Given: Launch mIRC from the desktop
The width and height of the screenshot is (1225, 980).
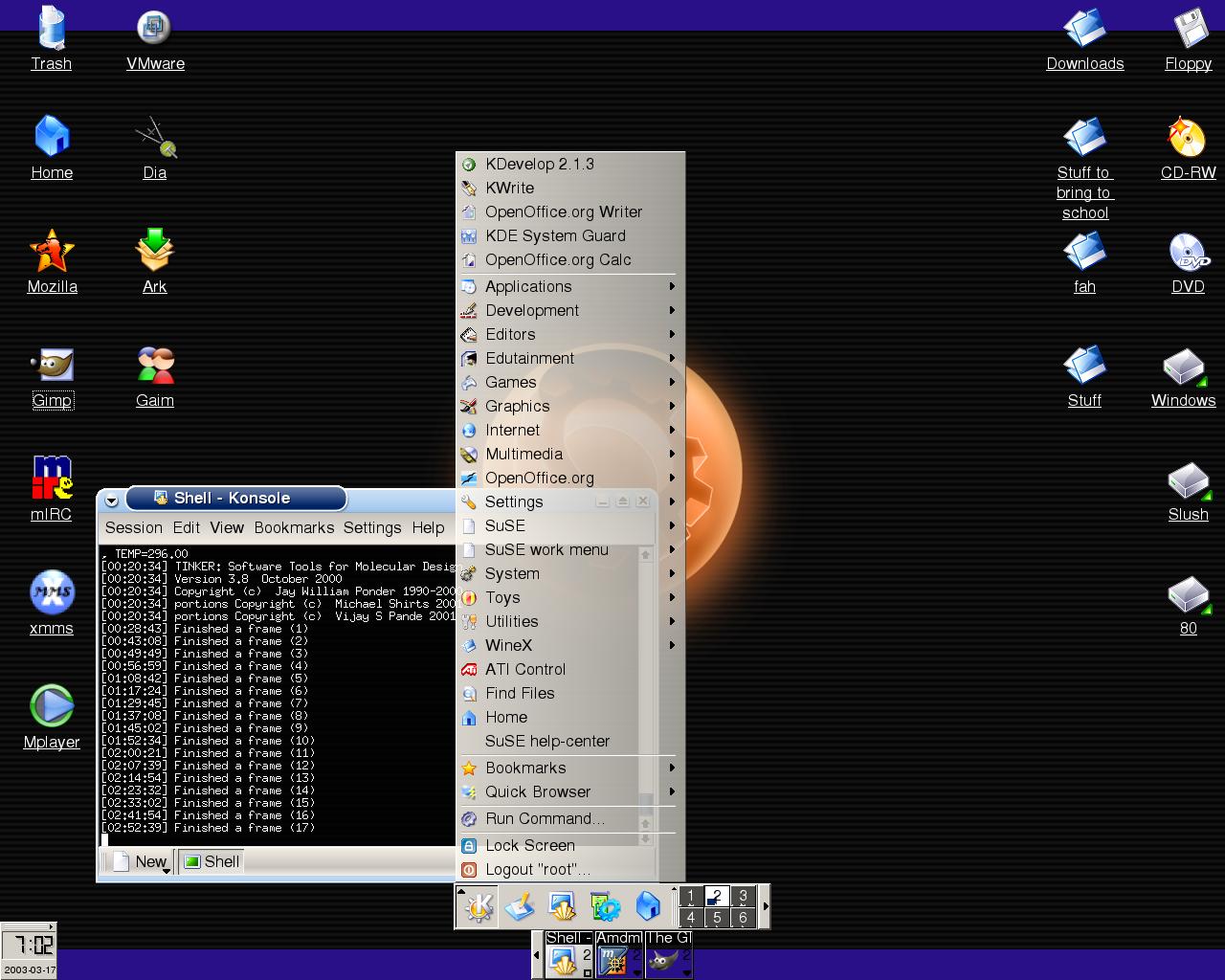Looking at the screenshot, I should point(52,489).
